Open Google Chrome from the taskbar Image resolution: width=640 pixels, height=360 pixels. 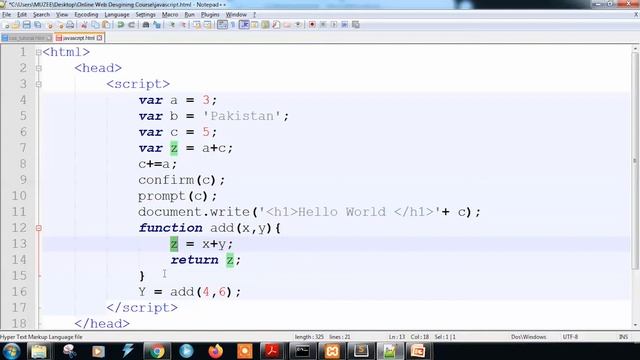coord(157,351)
